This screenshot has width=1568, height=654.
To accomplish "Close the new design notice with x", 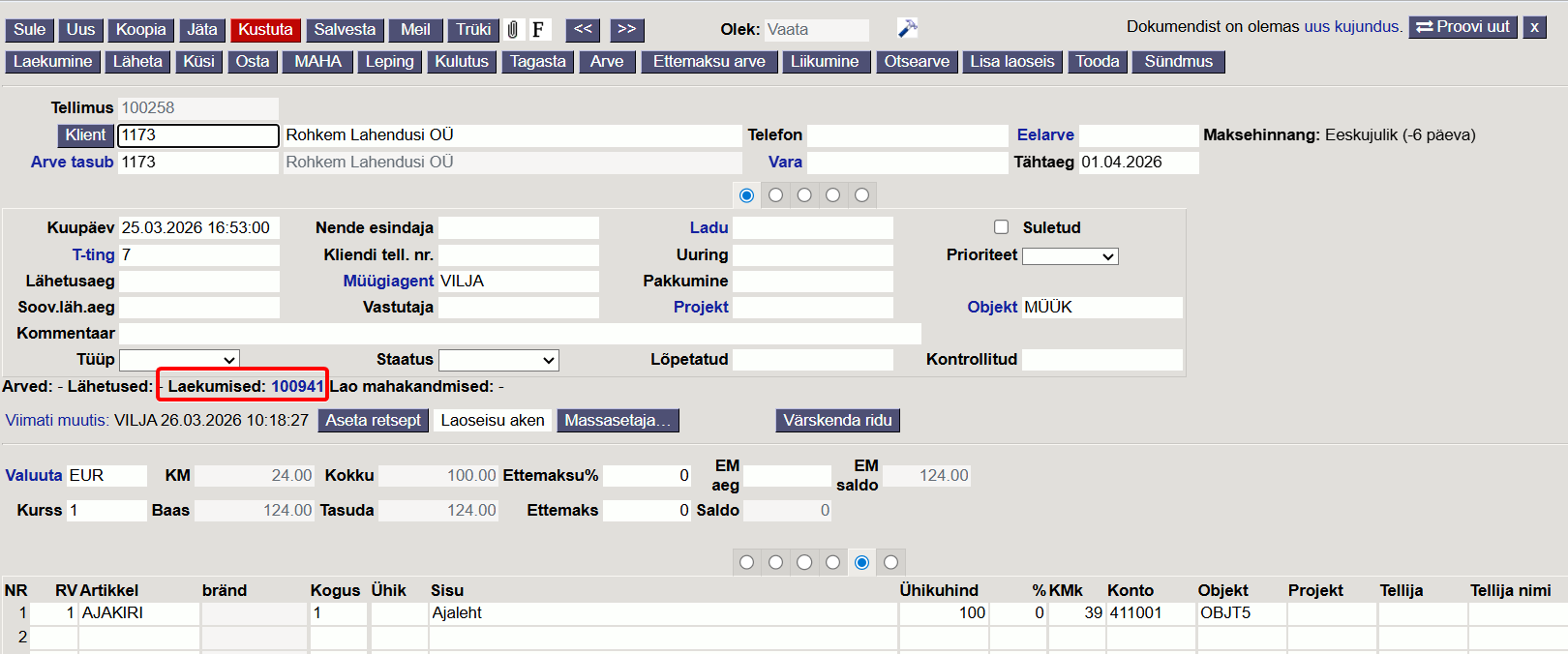I will tap(1534, 27).
